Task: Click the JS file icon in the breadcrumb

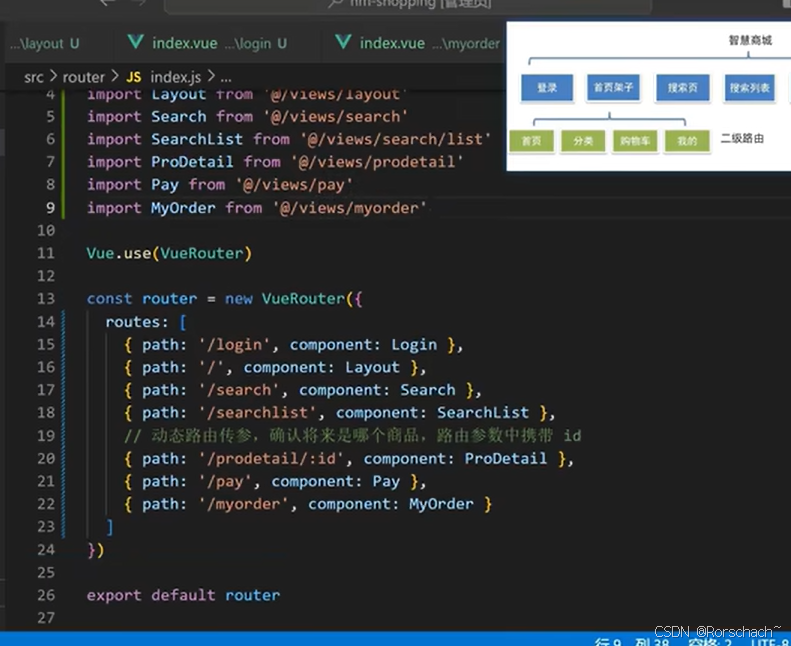Action: click(x=134, y=77)
